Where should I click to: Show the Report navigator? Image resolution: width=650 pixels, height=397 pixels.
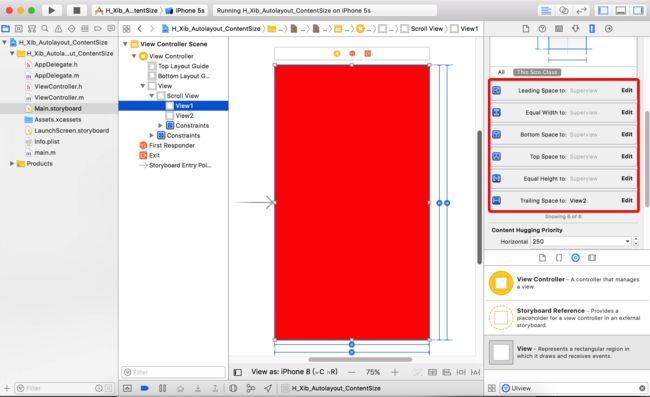[x=111, y=29]
